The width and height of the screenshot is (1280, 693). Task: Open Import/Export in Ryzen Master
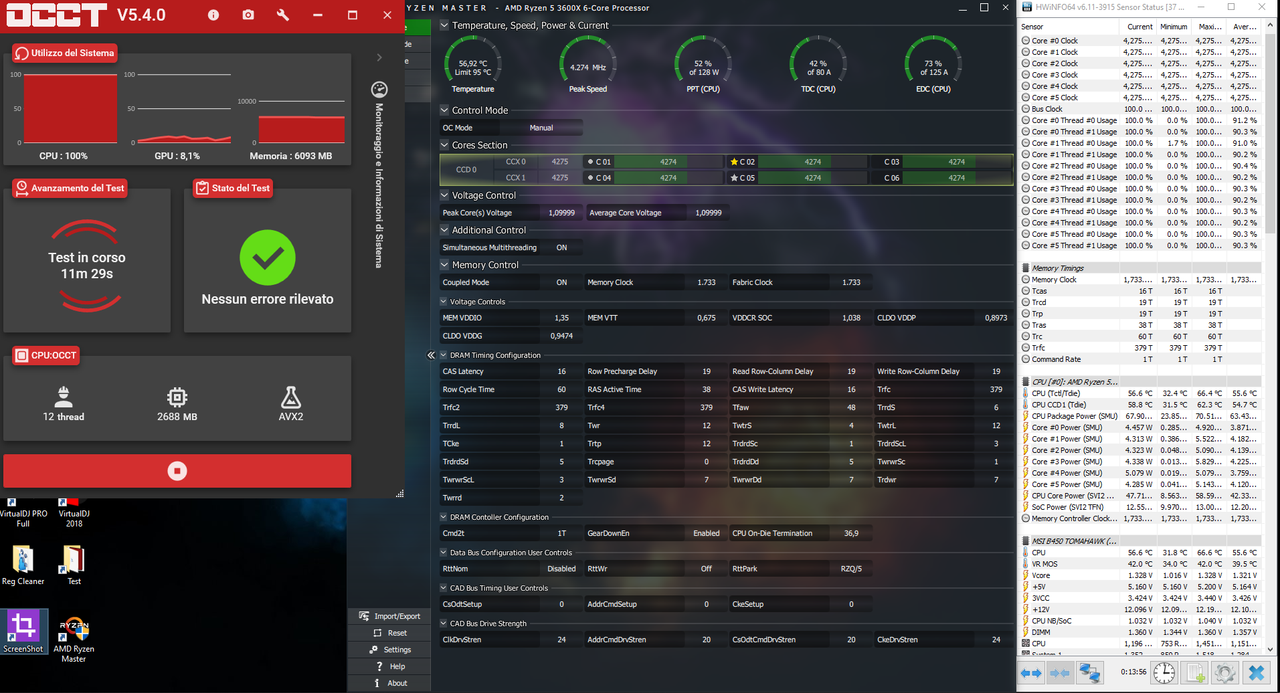coord(388,616)
